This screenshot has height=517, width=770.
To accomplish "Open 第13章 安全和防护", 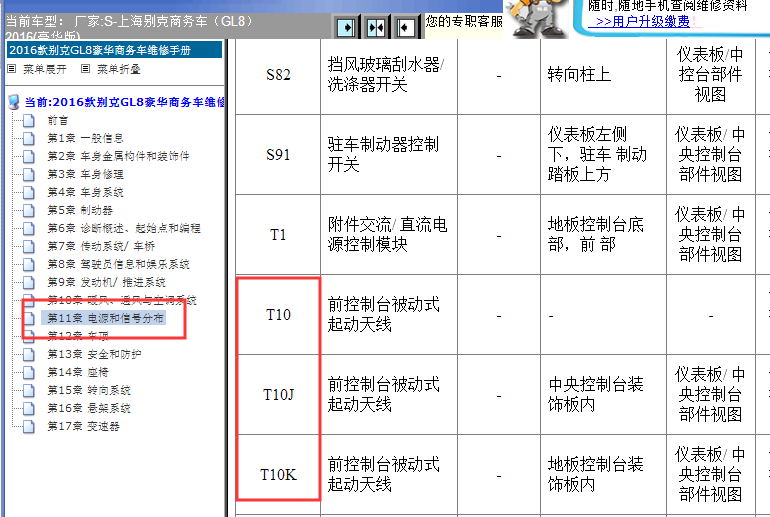I will point(94,354).
